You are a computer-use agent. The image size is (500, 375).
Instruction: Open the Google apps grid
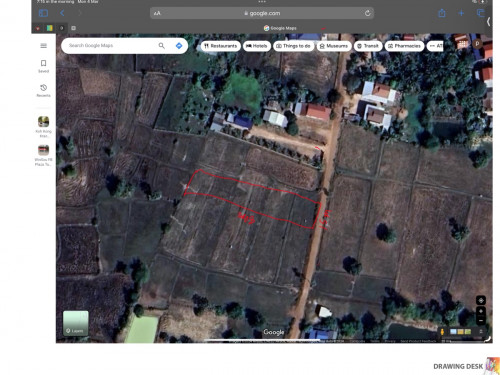463,44
